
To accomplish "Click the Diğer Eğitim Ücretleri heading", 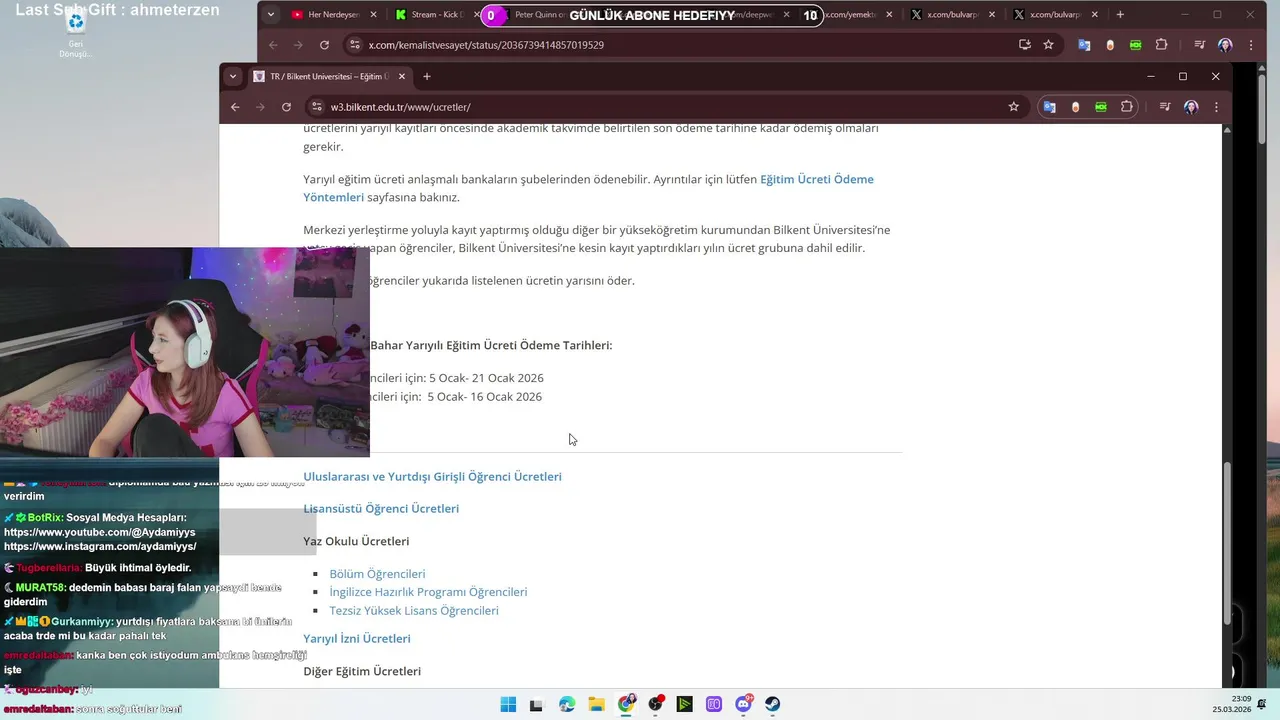I will click(x=362, y=671).
